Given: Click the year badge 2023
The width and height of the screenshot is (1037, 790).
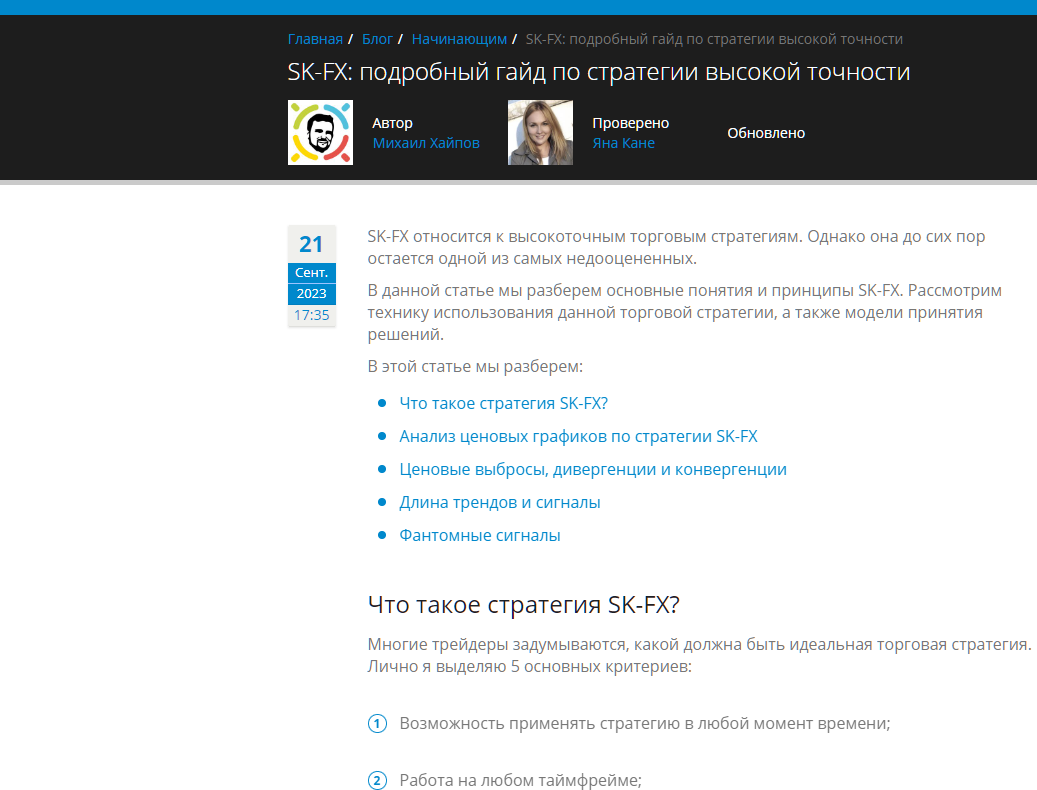Looking at the screenshot, I should (x=311, y=294).
